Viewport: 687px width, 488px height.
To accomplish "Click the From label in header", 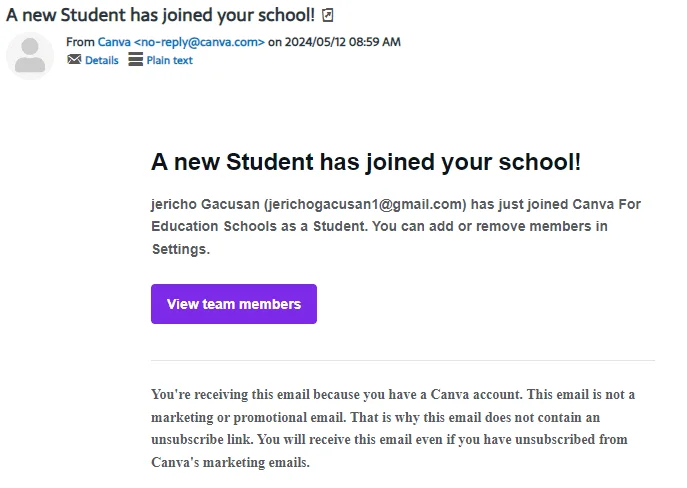I will pyautogui.click(x=80, y=42).
